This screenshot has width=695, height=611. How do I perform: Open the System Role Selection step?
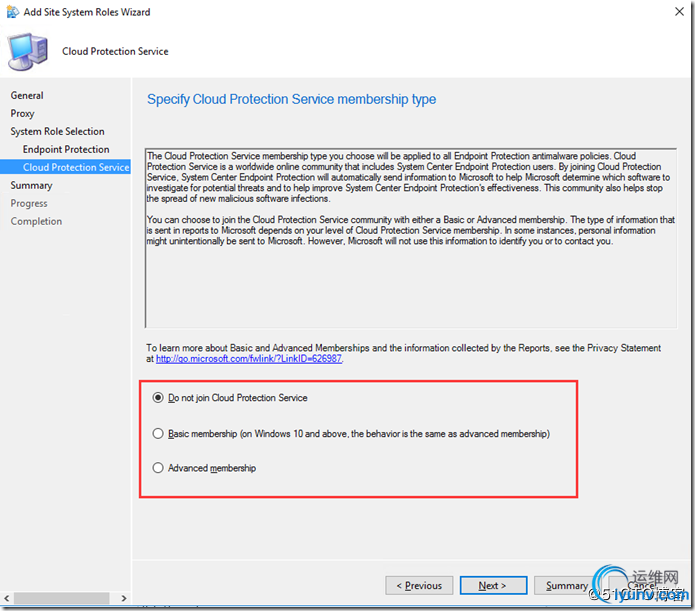[58, 132]
